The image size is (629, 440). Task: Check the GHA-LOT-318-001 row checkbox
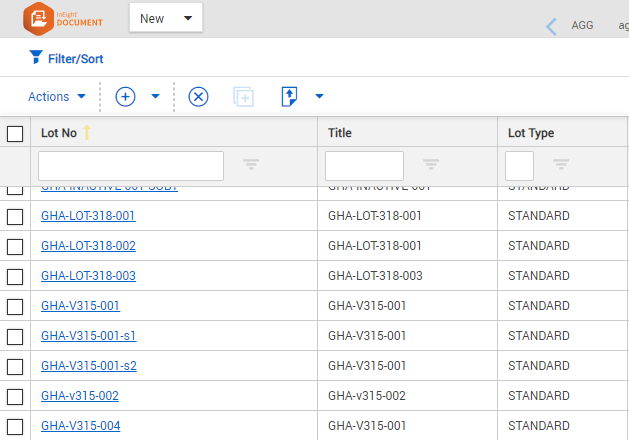click(x=15, y=216)
